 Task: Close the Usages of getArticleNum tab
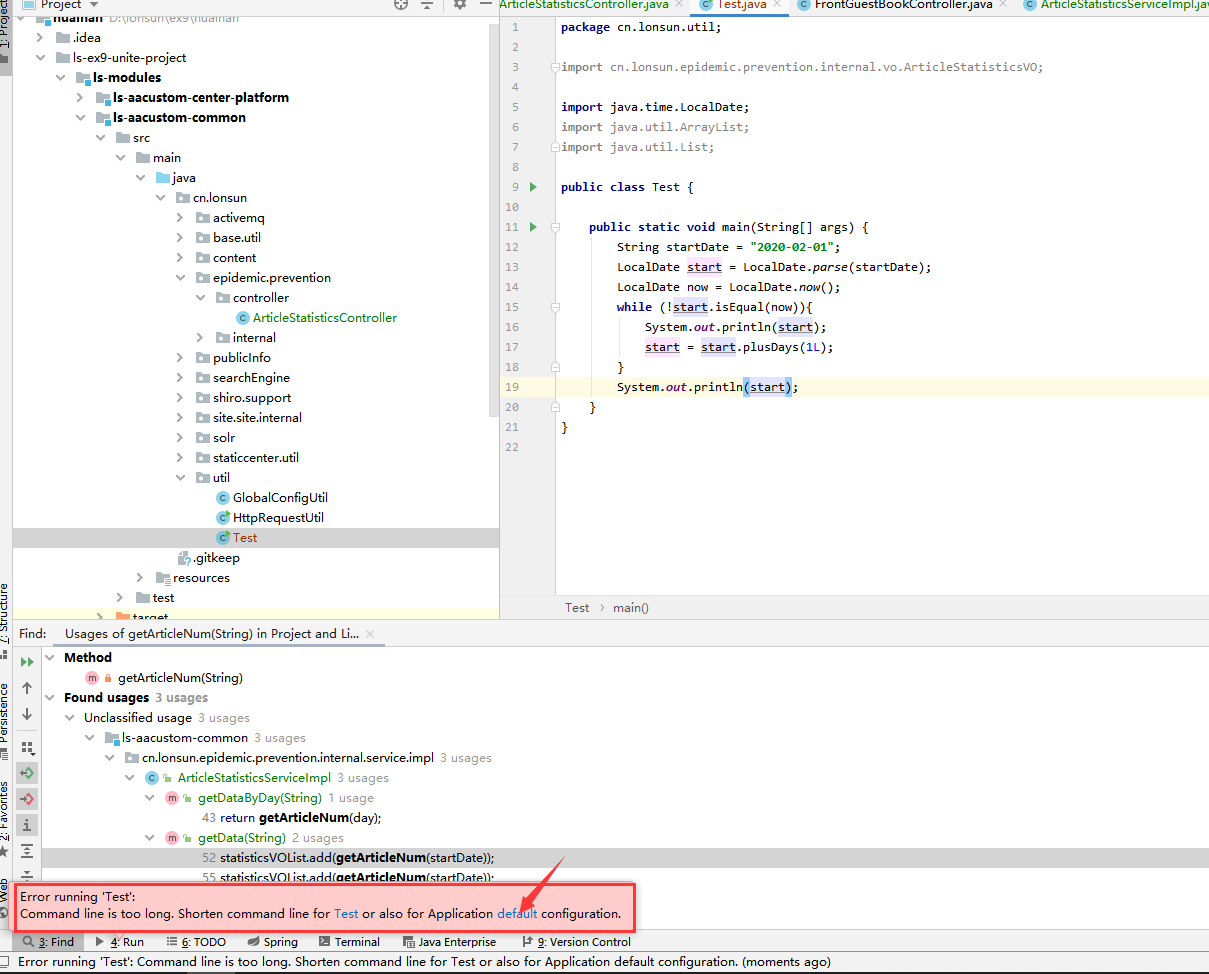click(x=371, y=634)
